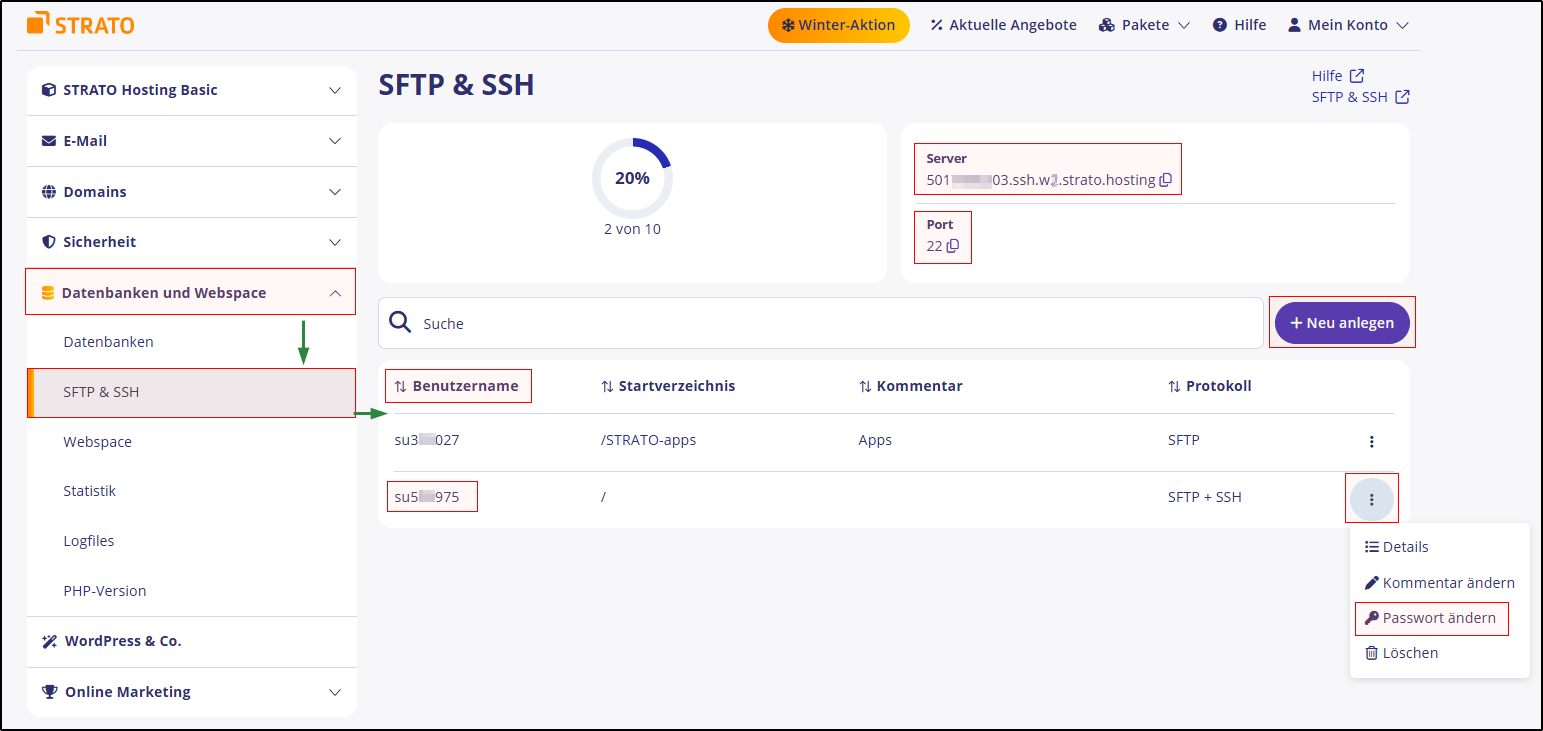Open the three-dot menu for SFTP + SSH row

[1372, 499]
